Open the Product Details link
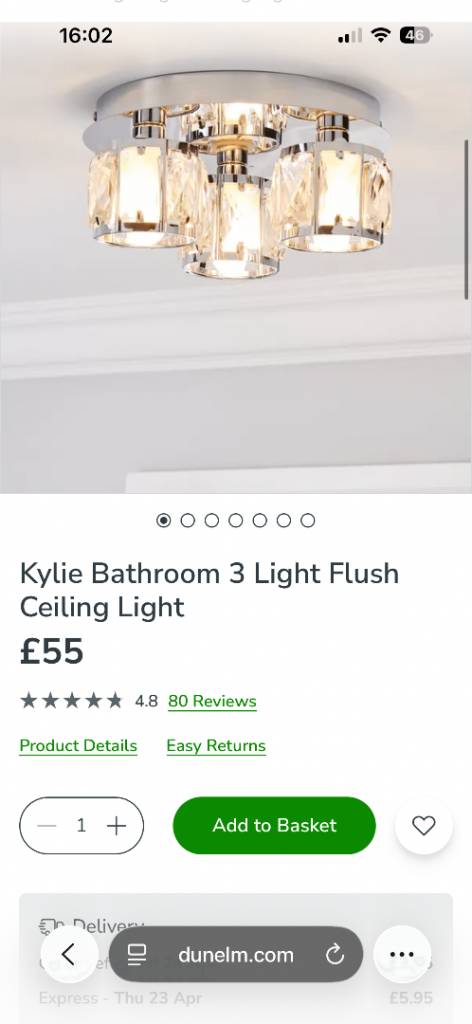 coord(78,746)
